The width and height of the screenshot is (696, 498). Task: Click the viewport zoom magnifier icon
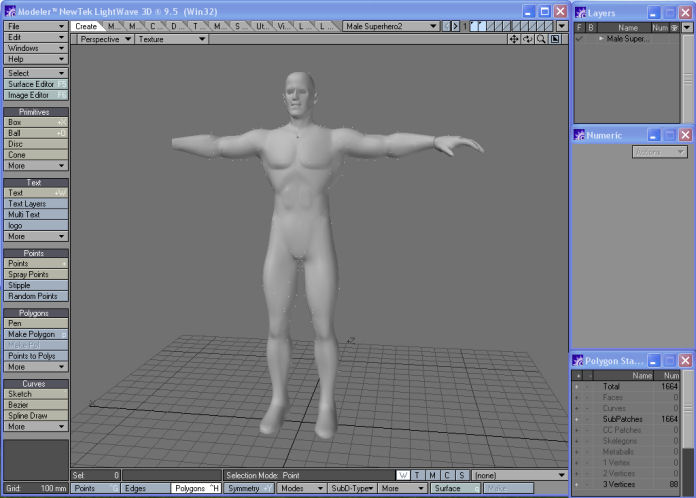(x=541, y=39)
